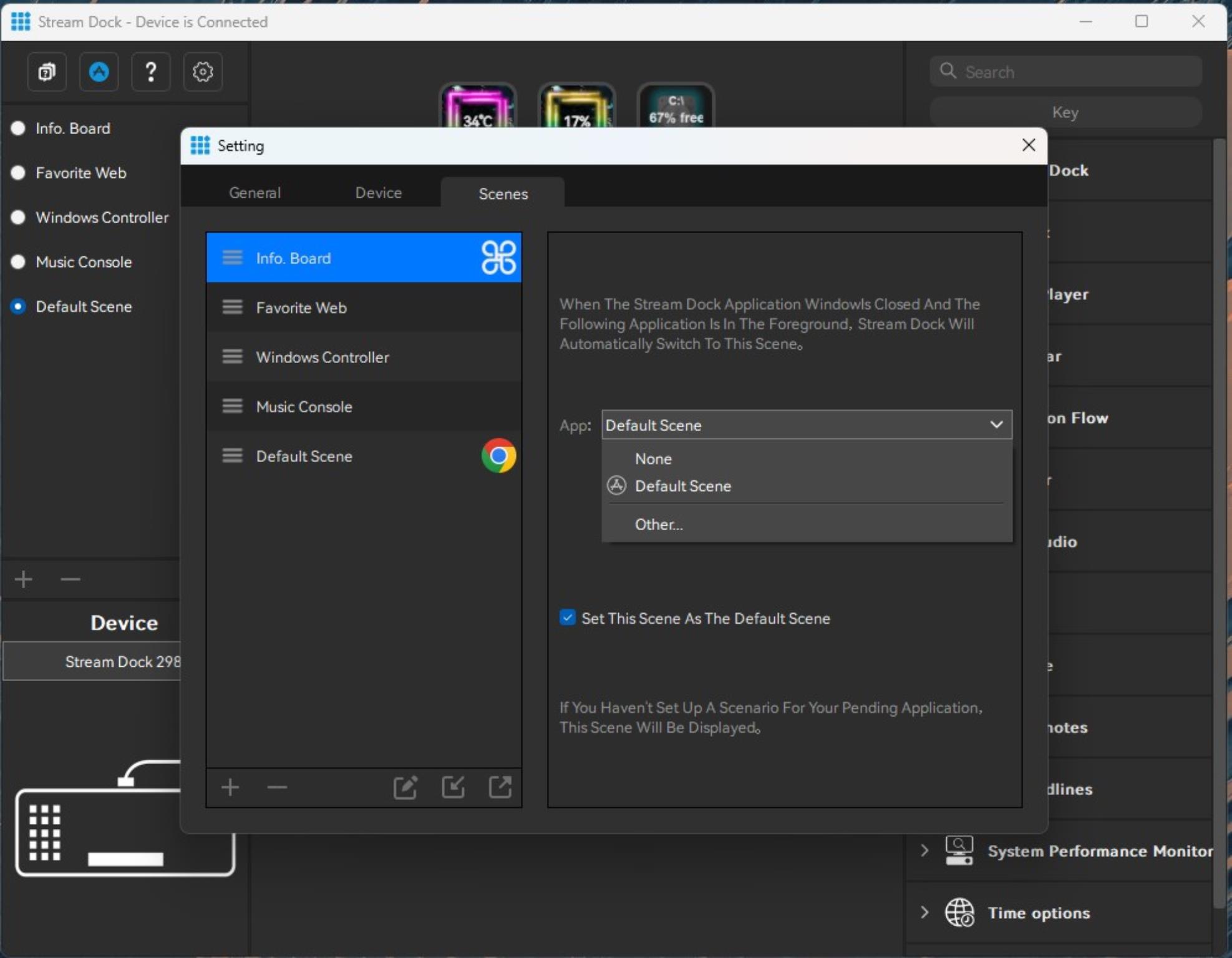Maximize the Stream Dock window
Screen dimensions: 1232x958
coord(1142,21)
